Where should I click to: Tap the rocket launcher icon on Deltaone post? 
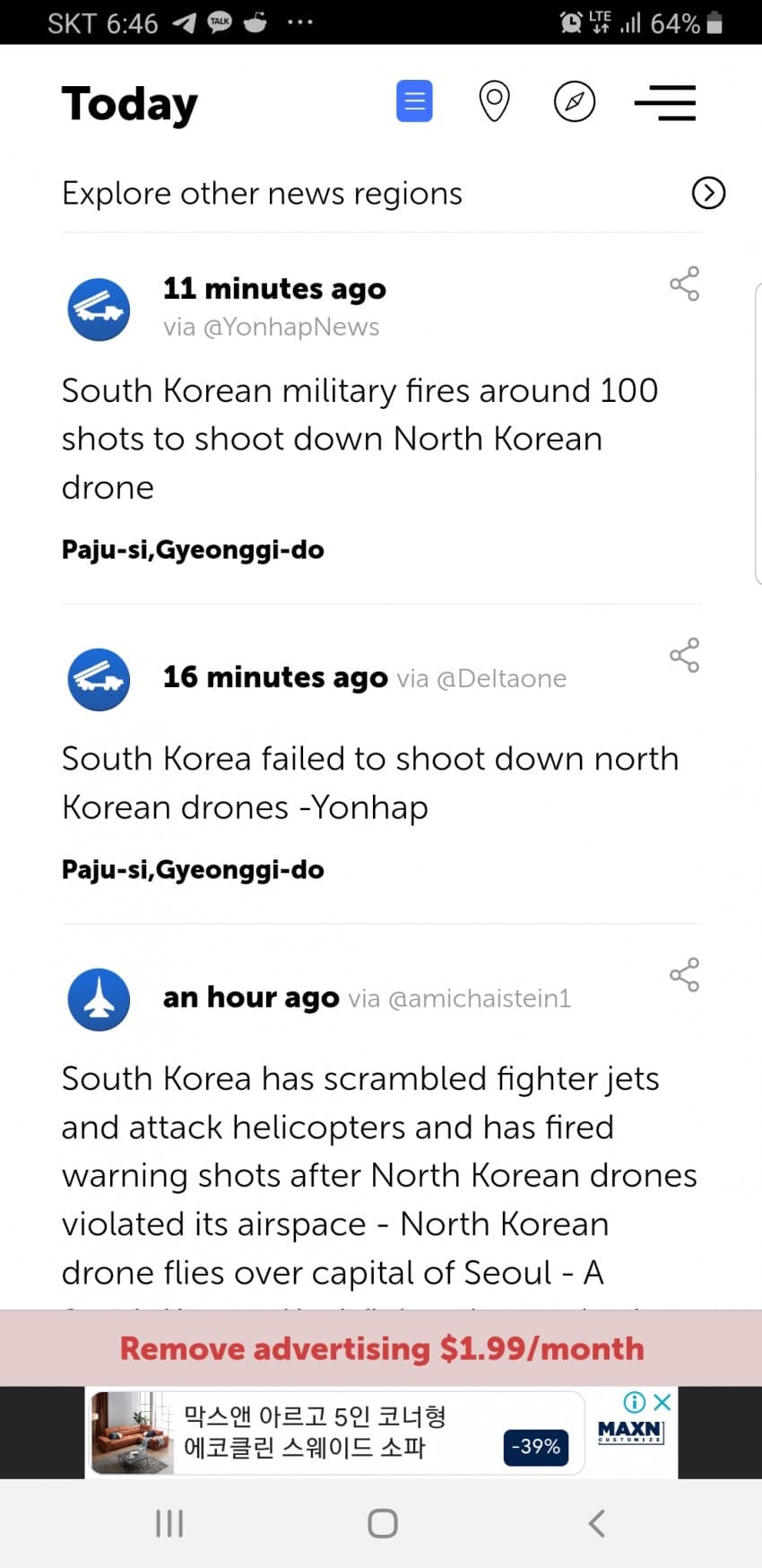[100, 680]
